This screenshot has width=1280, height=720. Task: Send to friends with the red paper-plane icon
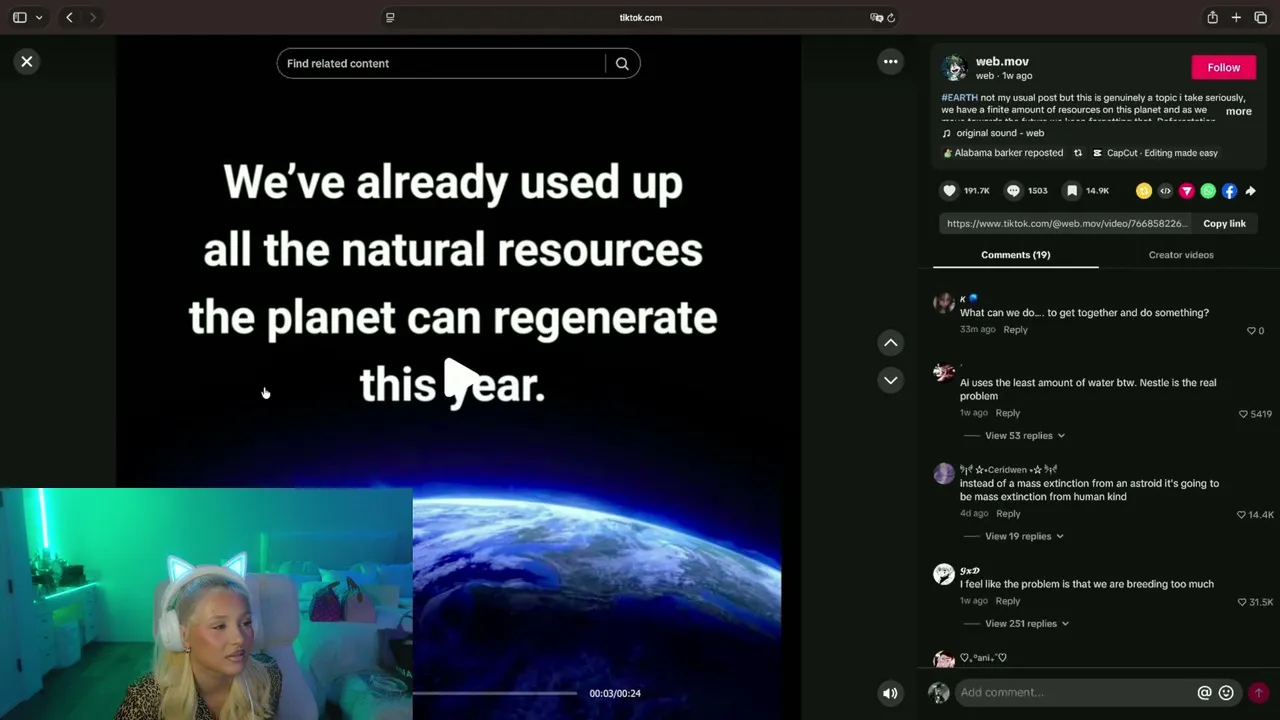pyautogui.click(x=1187, y=191)
